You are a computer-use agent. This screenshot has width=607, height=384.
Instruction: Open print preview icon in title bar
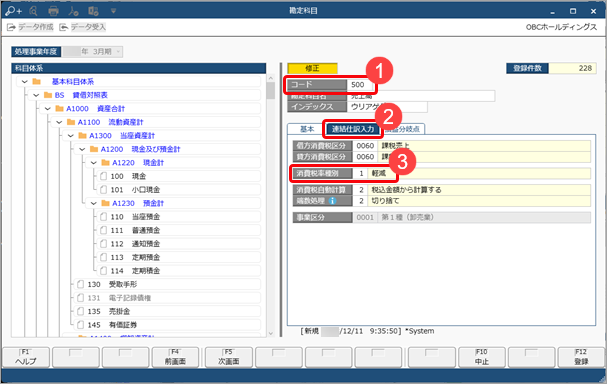point(33,11)
